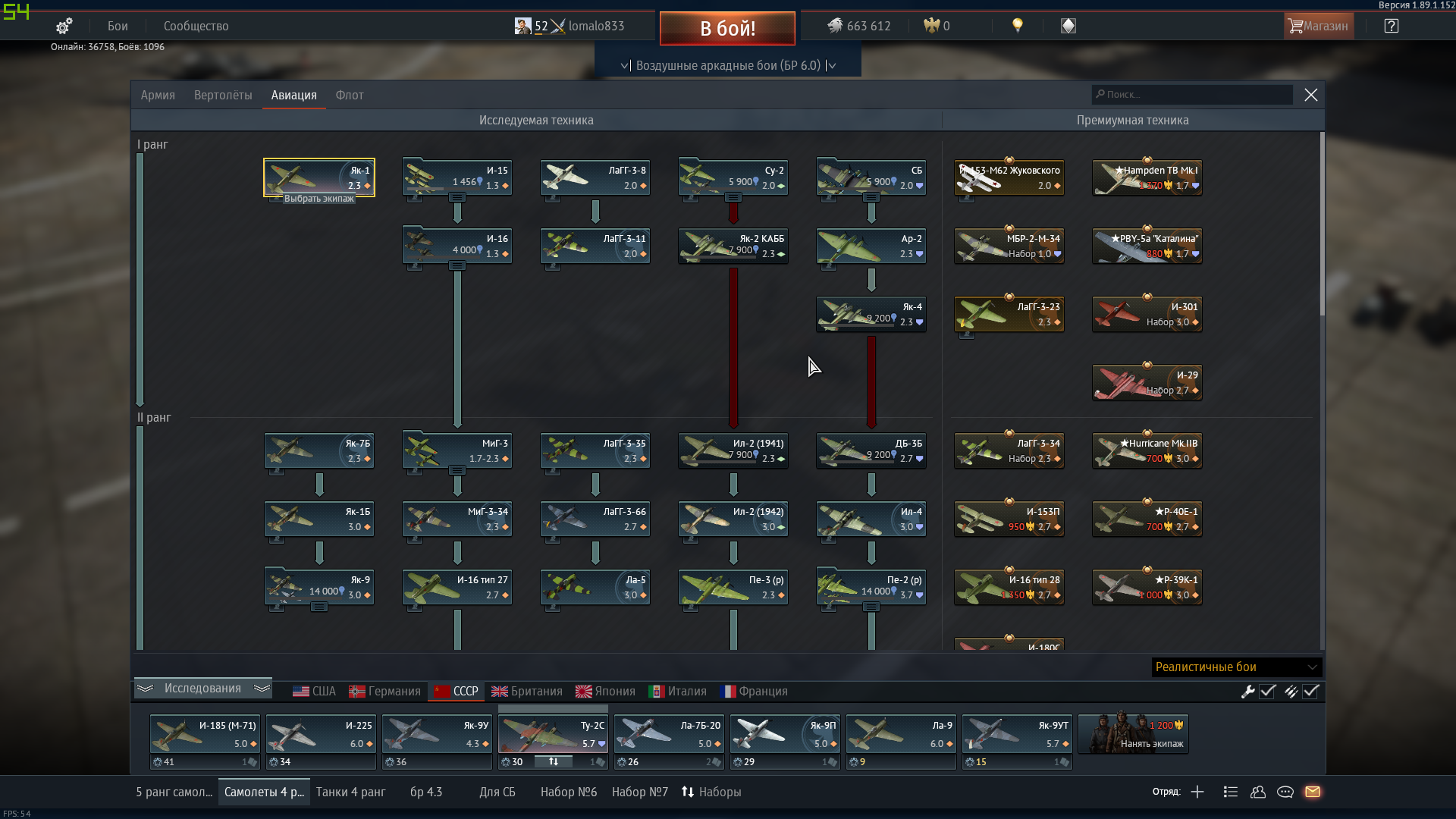The image size is (1456, 819).
Task: Select the США nation tab
Action: (314, 692)
